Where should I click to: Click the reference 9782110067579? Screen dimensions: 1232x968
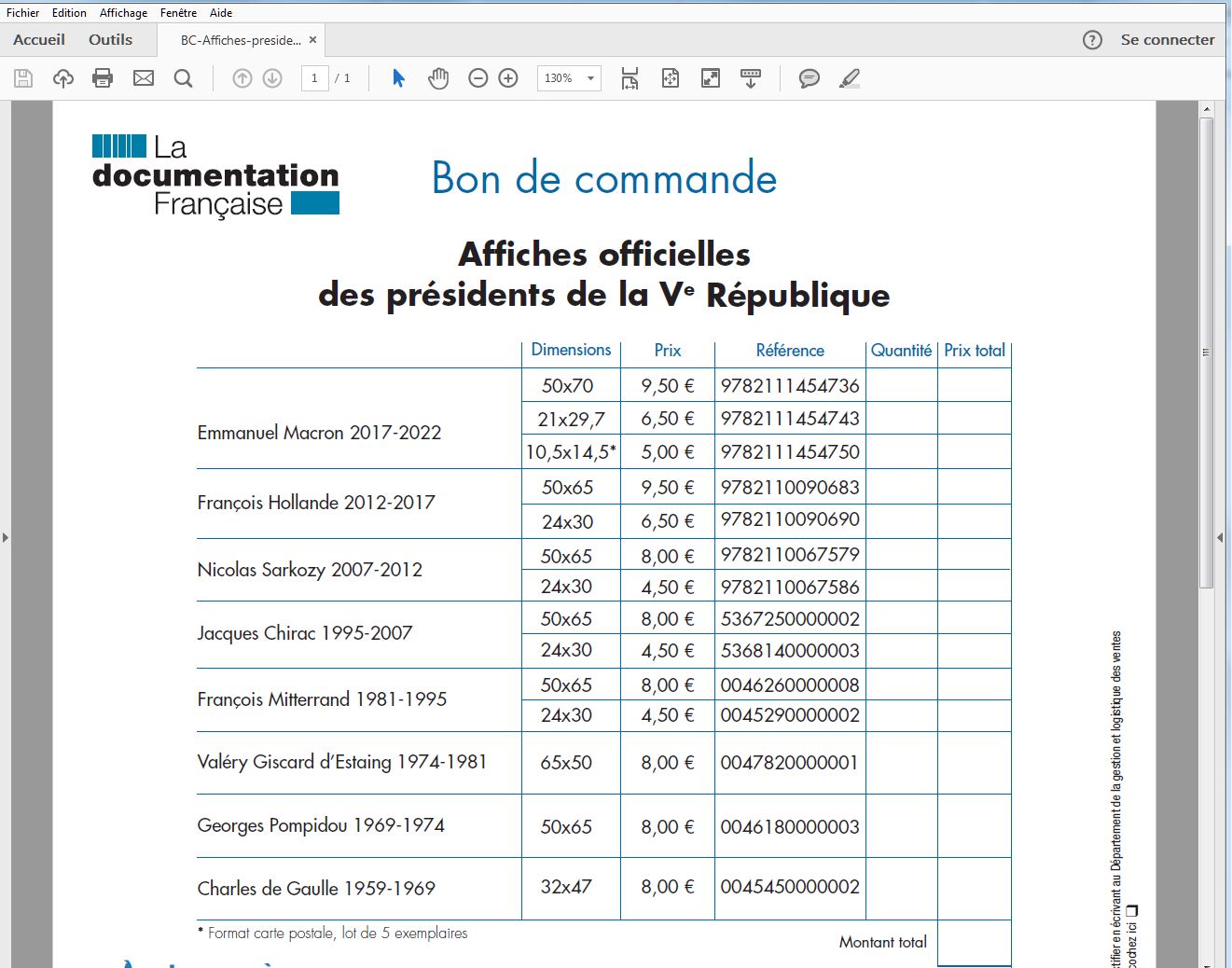[x=790, y=555]
